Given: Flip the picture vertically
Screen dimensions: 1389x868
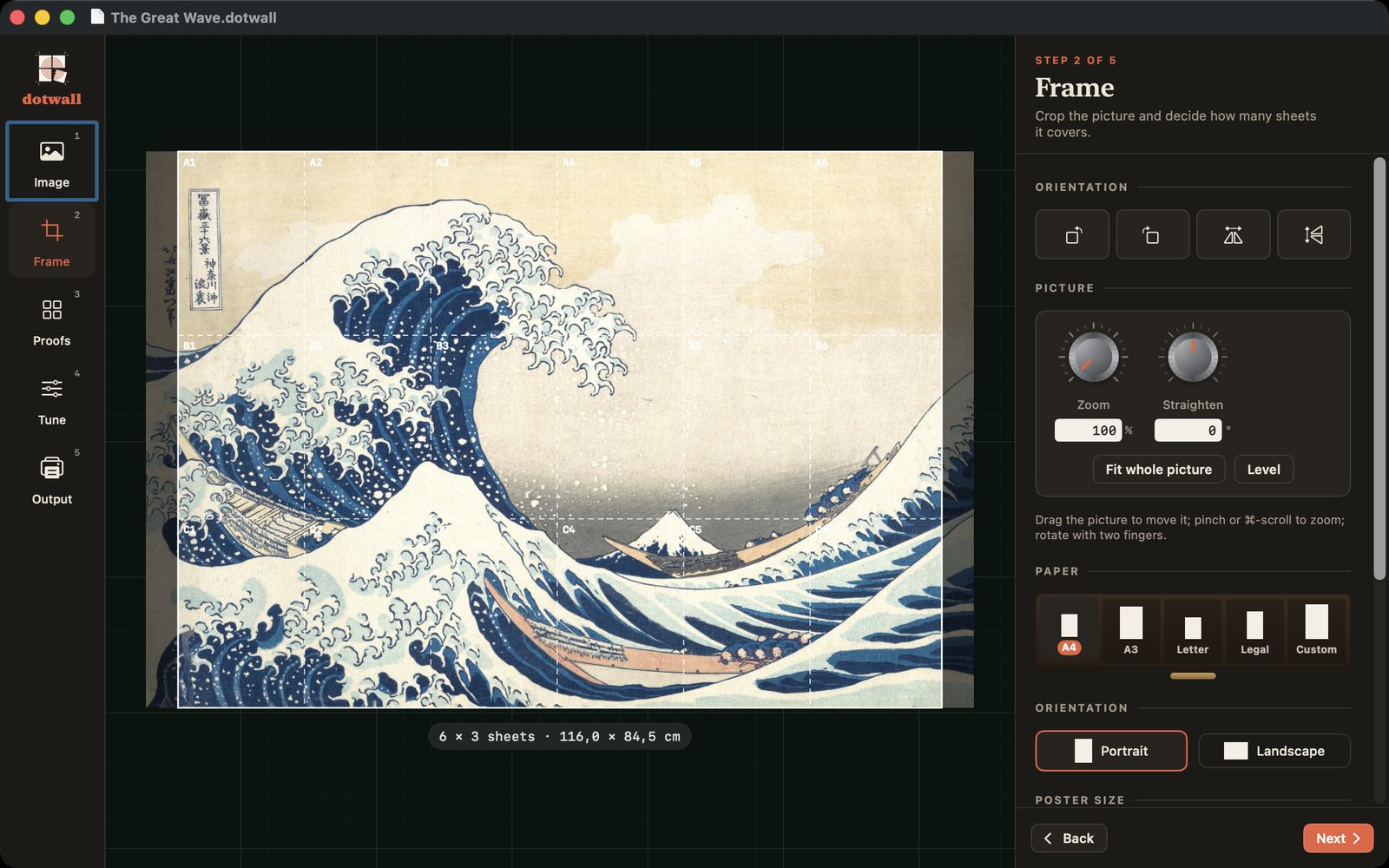Looking at the screenshot, I should coord(1313,234).
